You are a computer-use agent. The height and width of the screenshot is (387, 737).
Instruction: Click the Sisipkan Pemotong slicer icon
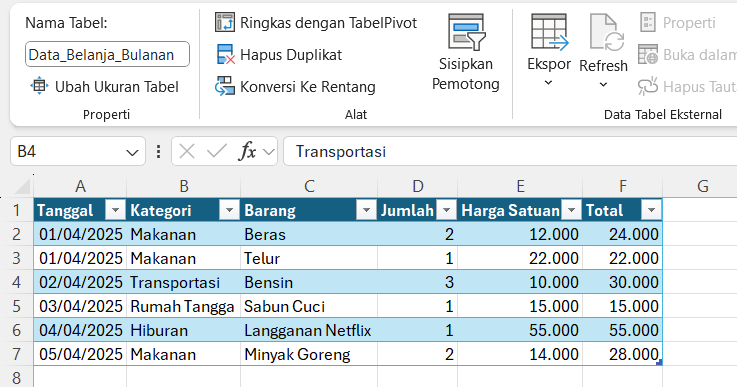(466, 32)
